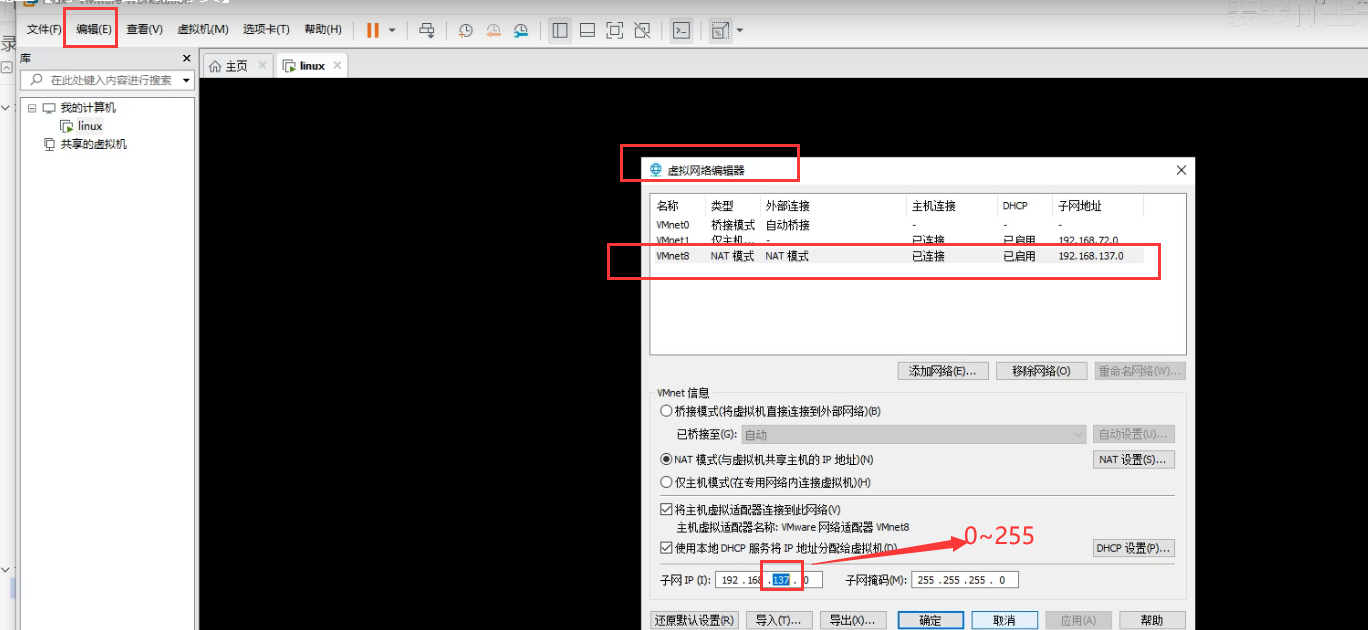Select 我的计算机 in the library tree

[x=88, y=108]
